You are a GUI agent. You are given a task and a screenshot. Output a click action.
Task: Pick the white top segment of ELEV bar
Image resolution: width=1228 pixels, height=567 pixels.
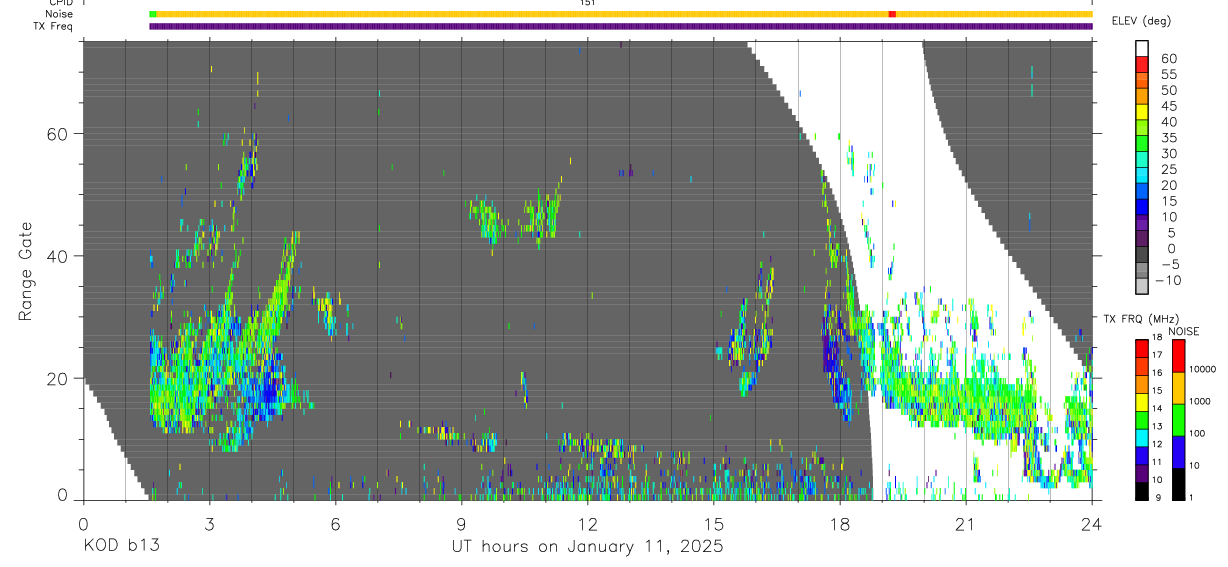(1142, 49)
